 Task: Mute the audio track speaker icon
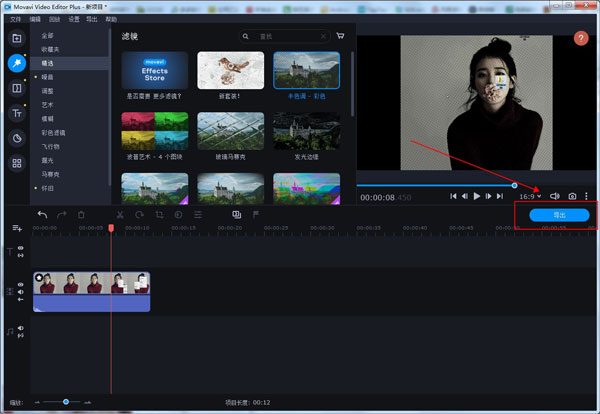(21, 327)
